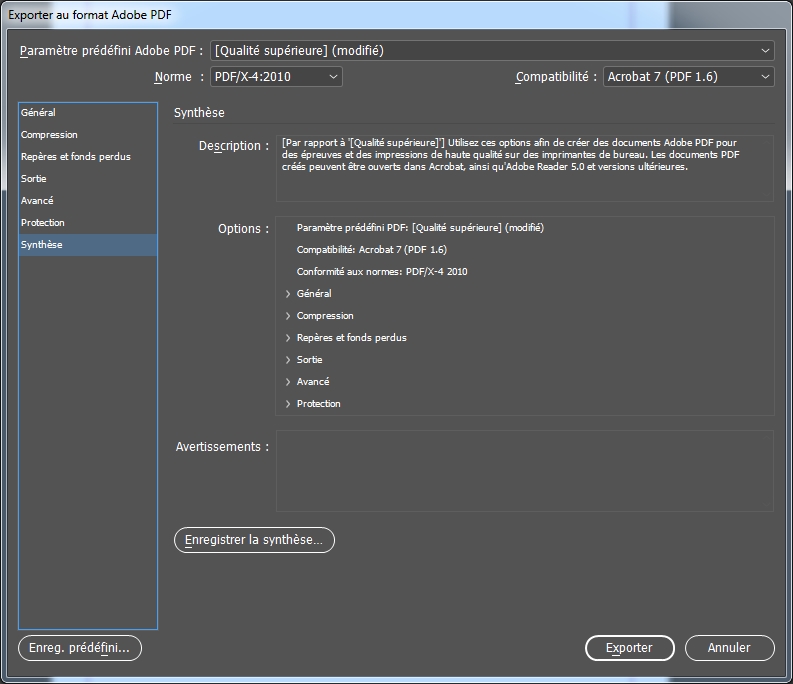The width and height of the screenshot is (793, 684).
Task: Expand the Protection chevron in Options
Action: click(x=288, y=404)
